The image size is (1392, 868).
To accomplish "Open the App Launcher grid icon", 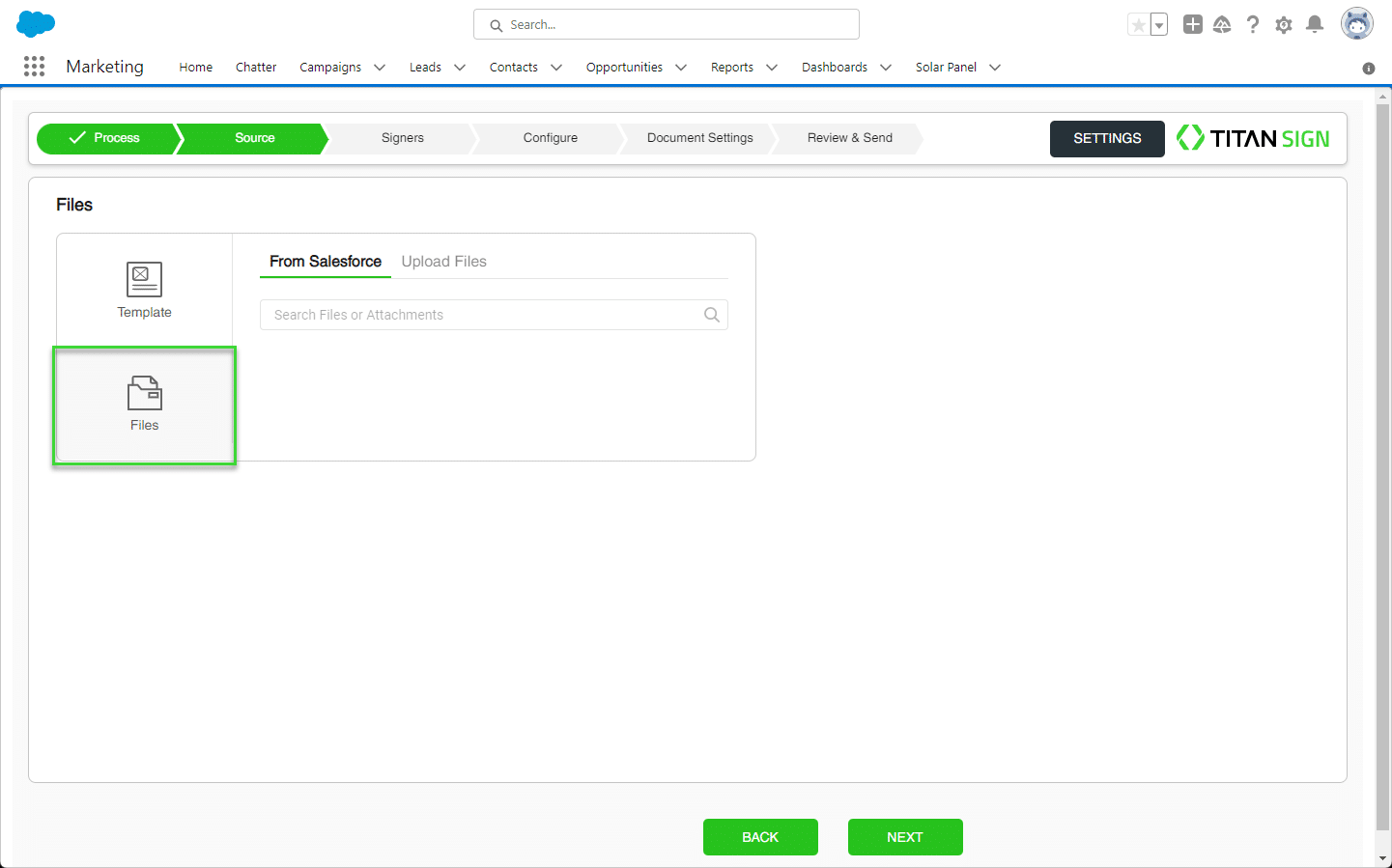I will 34,66.
